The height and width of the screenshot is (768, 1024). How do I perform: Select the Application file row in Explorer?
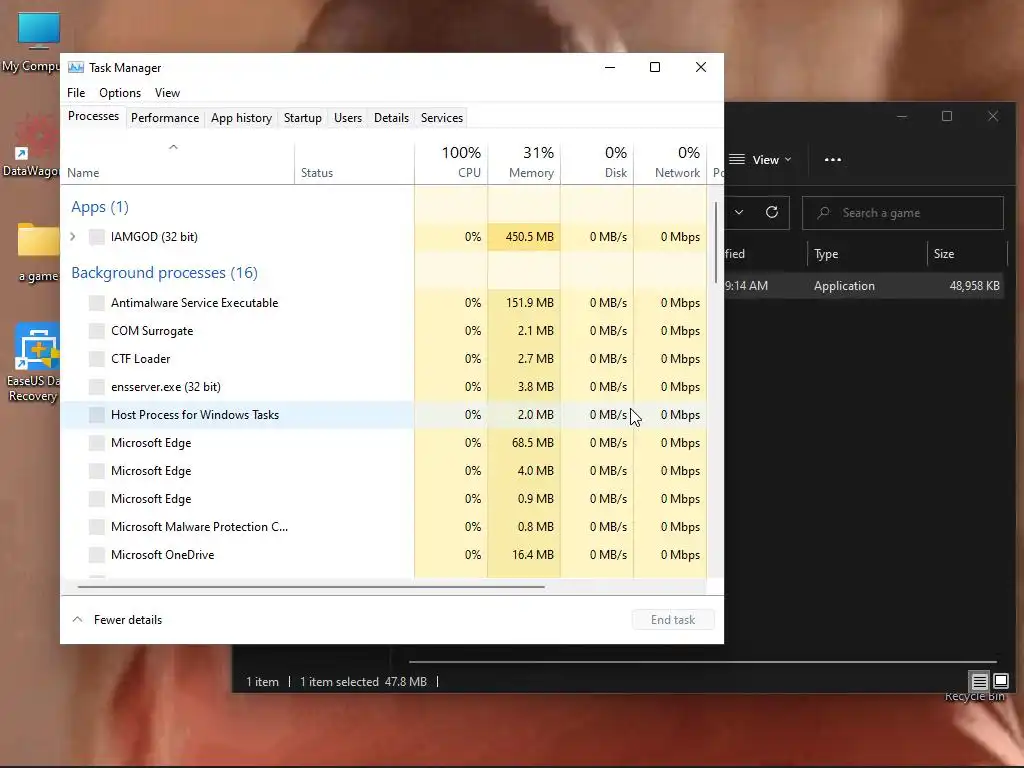click(x=865, y=285)
